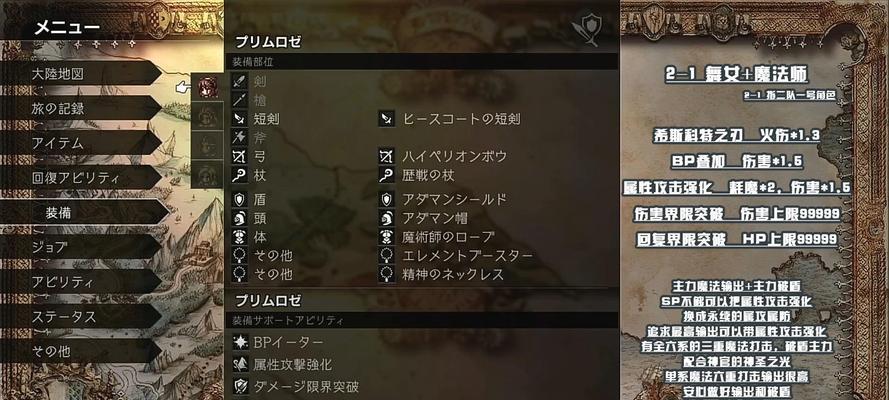The image size is (889, 400).
Task: Choose the equipped エレメントブースター accessory
Action: pyautogui.click(x=468, y=256)
